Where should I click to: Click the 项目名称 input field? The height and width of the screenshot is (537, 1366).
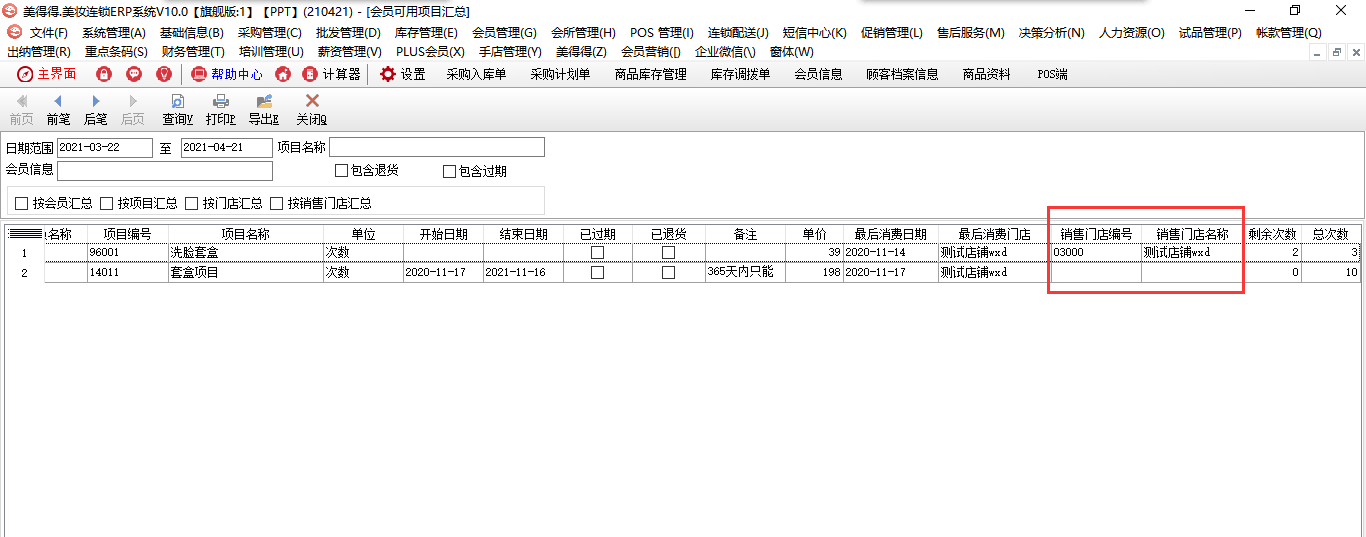click(x=437, y=147)
